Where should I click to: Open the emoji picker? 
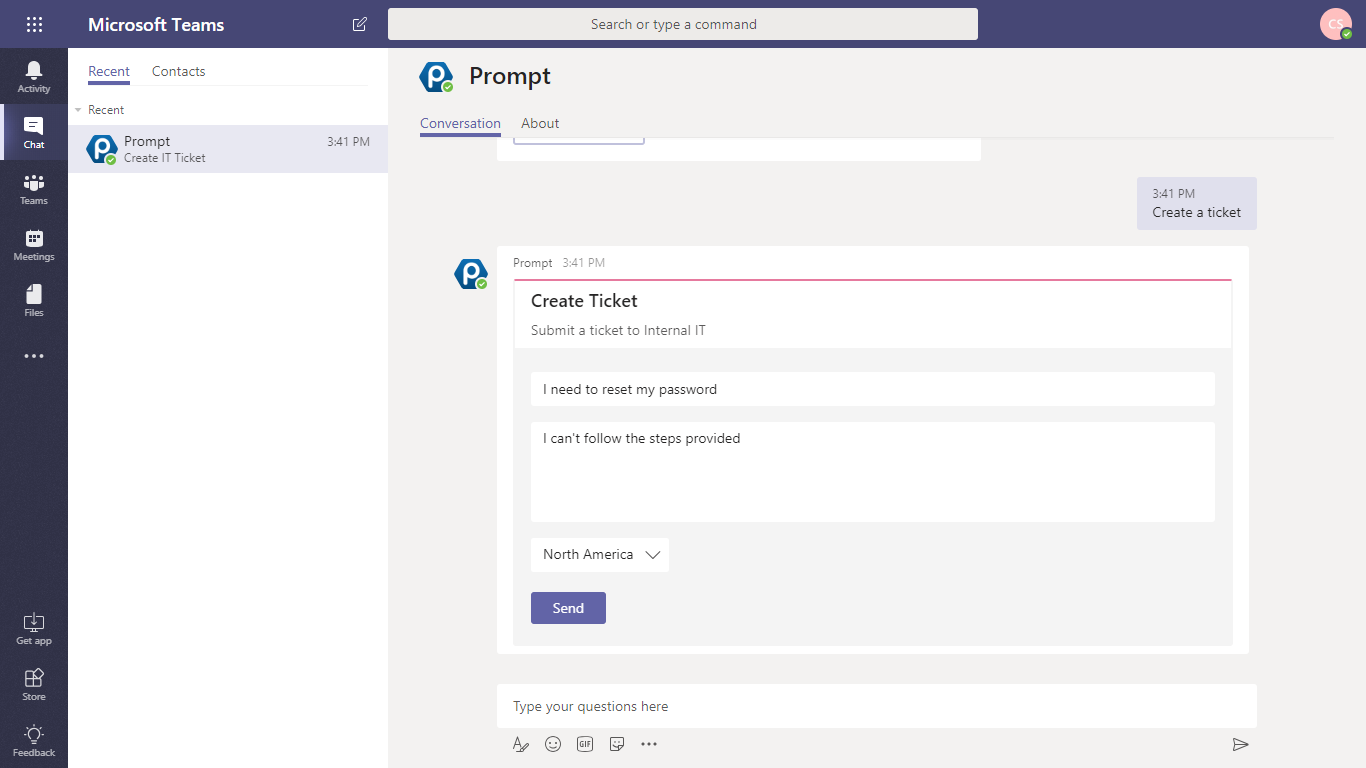pos(553,744)
